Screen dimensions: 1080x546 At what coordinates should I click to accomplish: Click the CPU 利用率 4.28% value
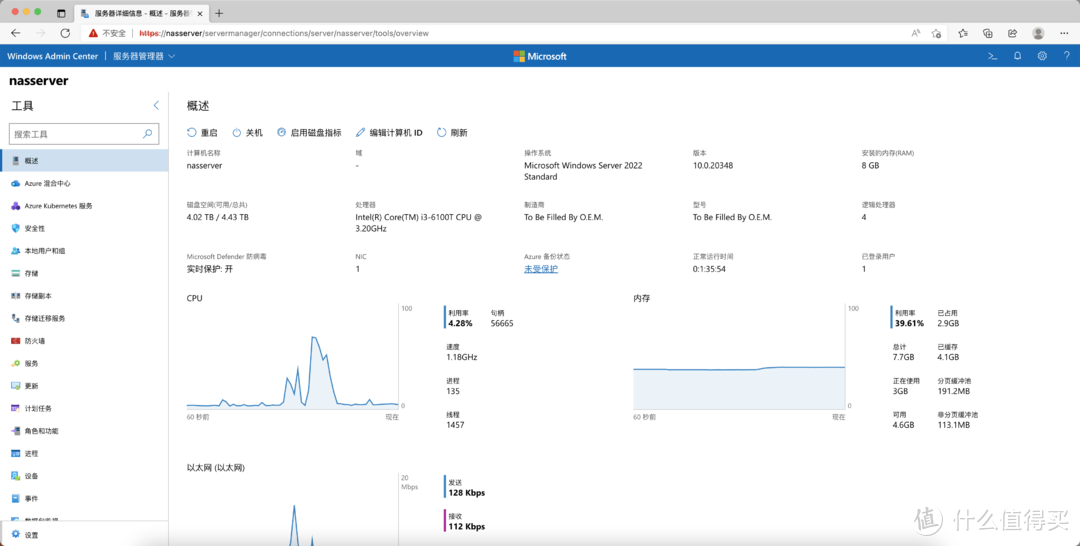click(460, 323)
